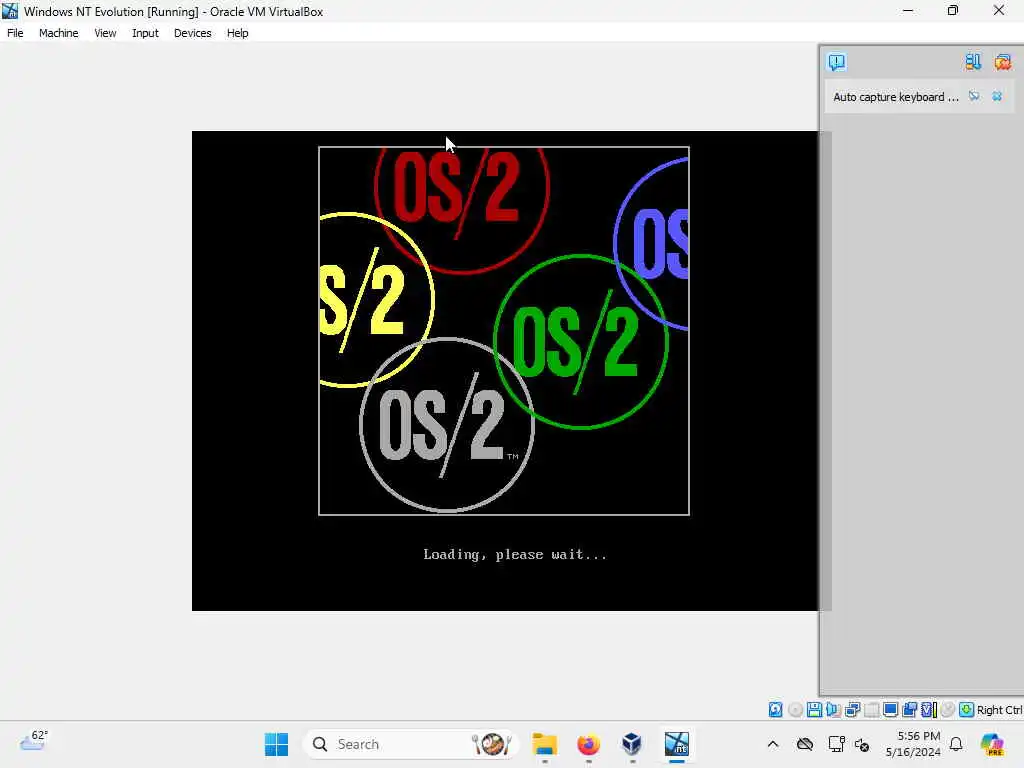The width and height of the screenshot is (1024, 768).
Task: Open the Help menu
Action: click(238, 33)
